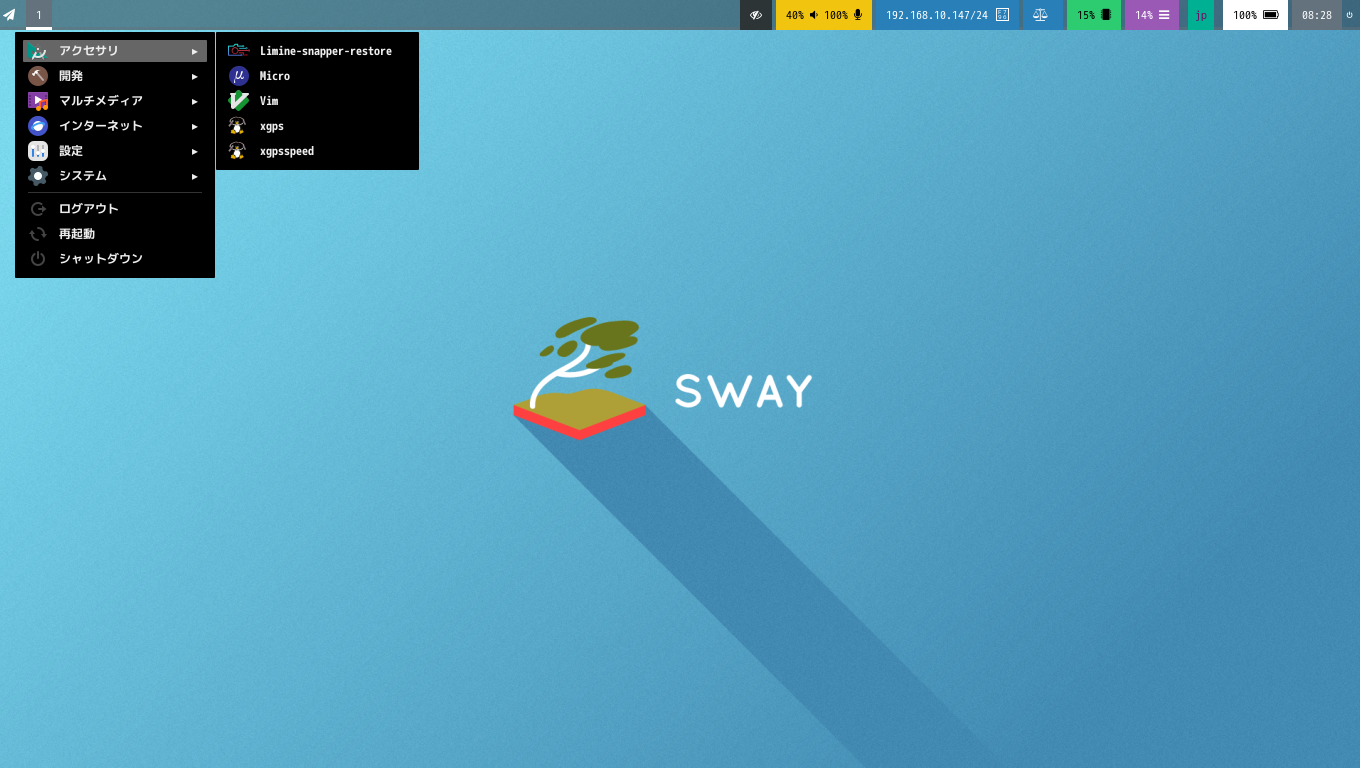The height and width of the screenshot is (768, 1360).
Task: Expand the 開発 submenu arrow
Action: tap(195, 76)
